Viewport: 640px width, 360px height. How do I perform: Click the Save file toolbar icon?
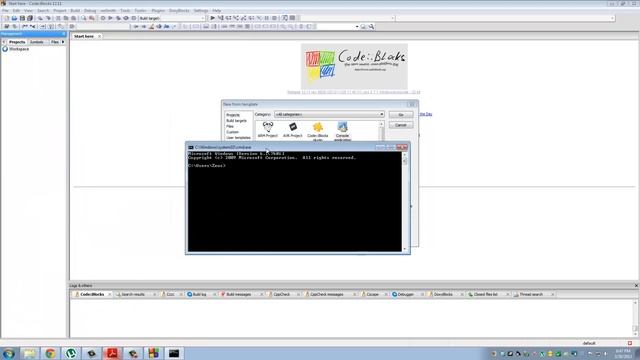22,18
